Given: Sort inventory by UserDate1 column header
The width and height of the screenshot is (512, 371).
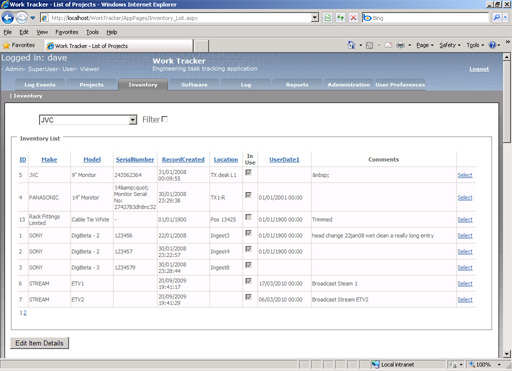Looking at the screenshot, I should (284, 159).
